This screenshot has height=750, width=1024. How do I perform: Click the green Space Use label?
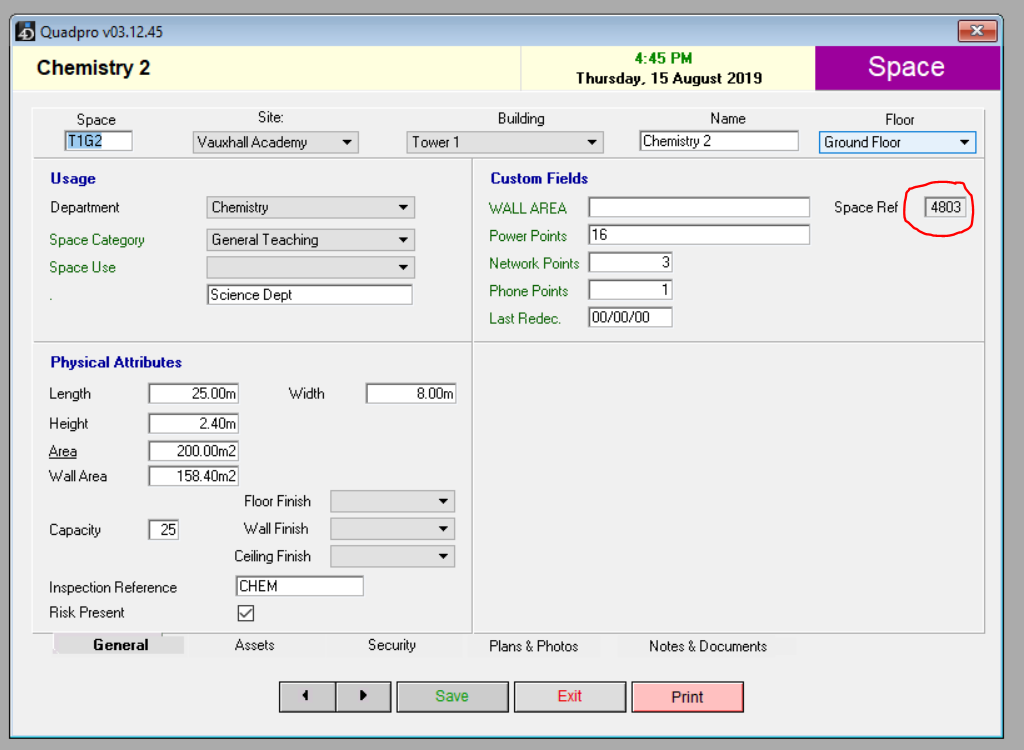tap(82, 267)
